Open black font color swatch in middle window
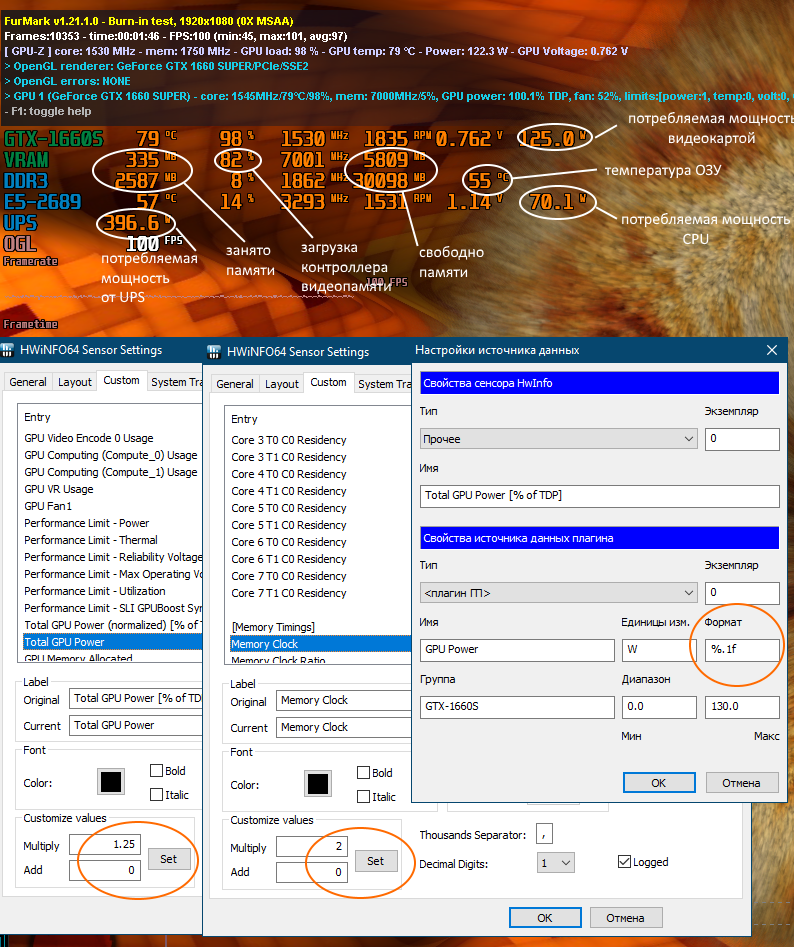This screenshot has height=947, width=794. (318, 784)
